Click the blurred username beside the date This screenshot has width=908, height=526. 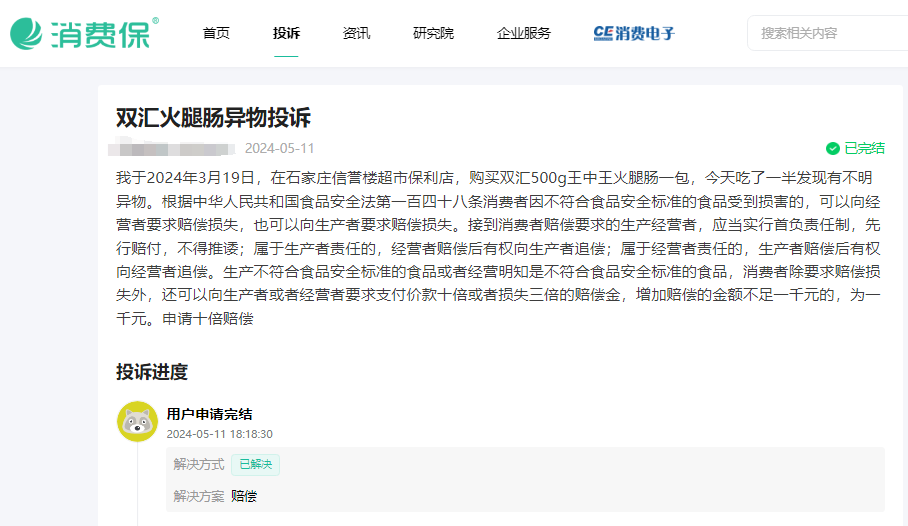(171, 148)
